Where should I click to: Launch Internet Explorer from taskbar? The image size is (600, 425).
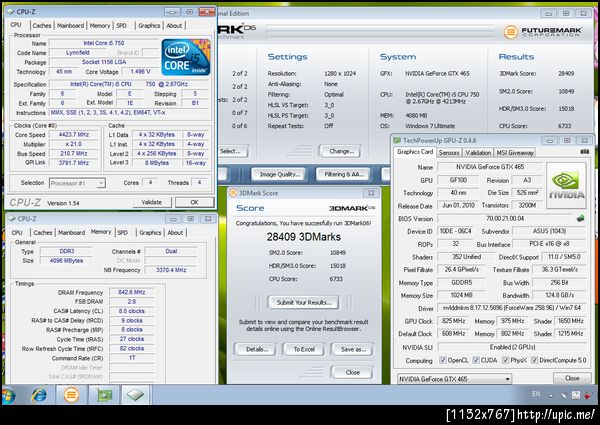pyautogui.click(x=40, y=395)
